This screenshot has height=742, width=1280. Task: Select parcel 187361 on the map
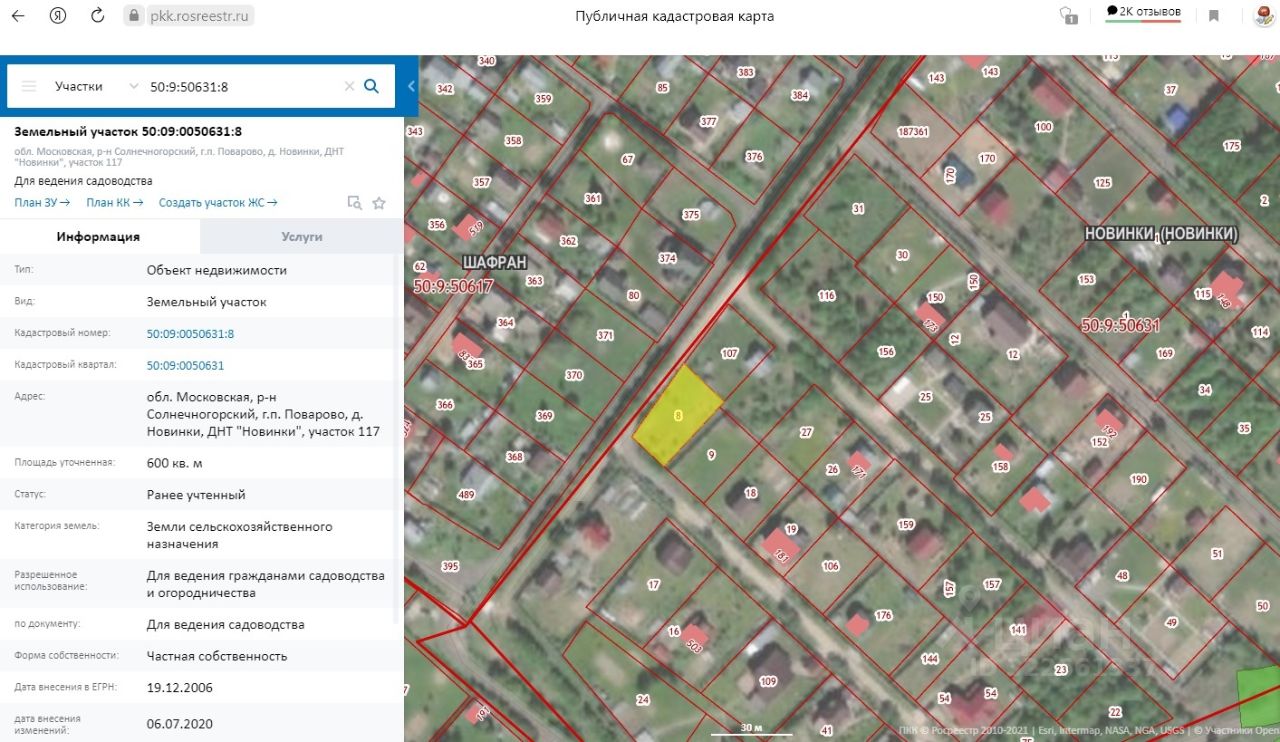click(913, 131)
